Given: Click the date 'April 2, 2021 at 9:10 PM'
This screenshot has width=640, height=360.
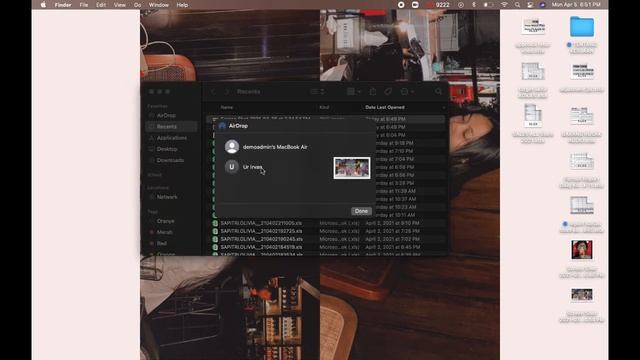Looking at the screenshot, I should click(392, 223).
